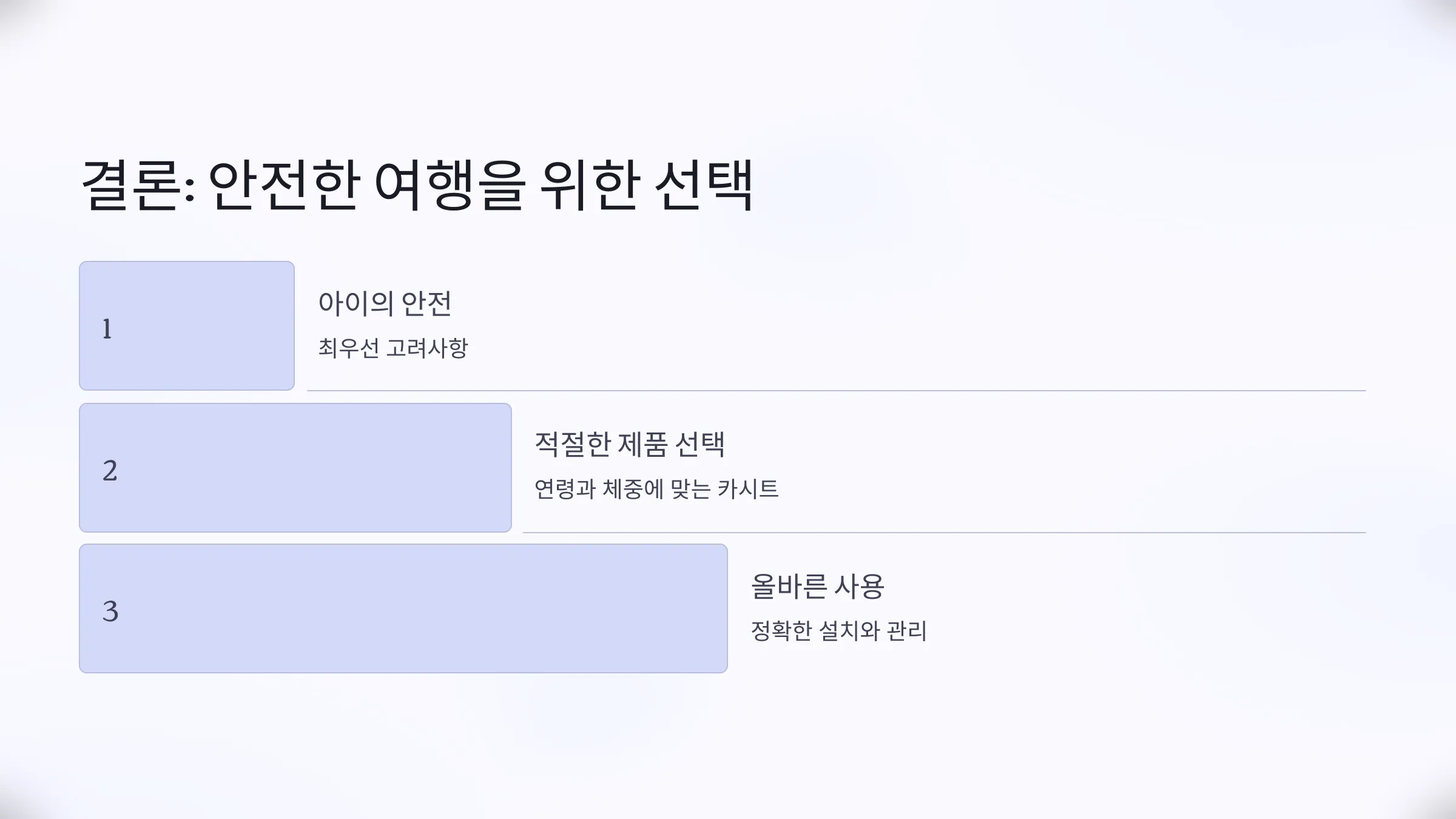Click the word 위한 in the title
This screenshot has width=1456, height=819.
coord(589,185)
